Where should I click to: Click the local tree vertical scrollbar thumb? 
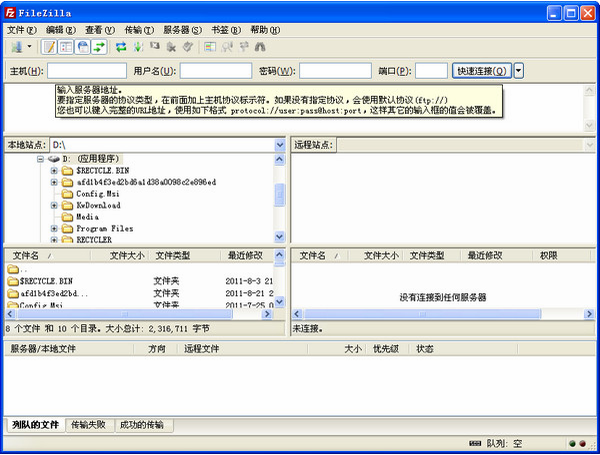280,194
